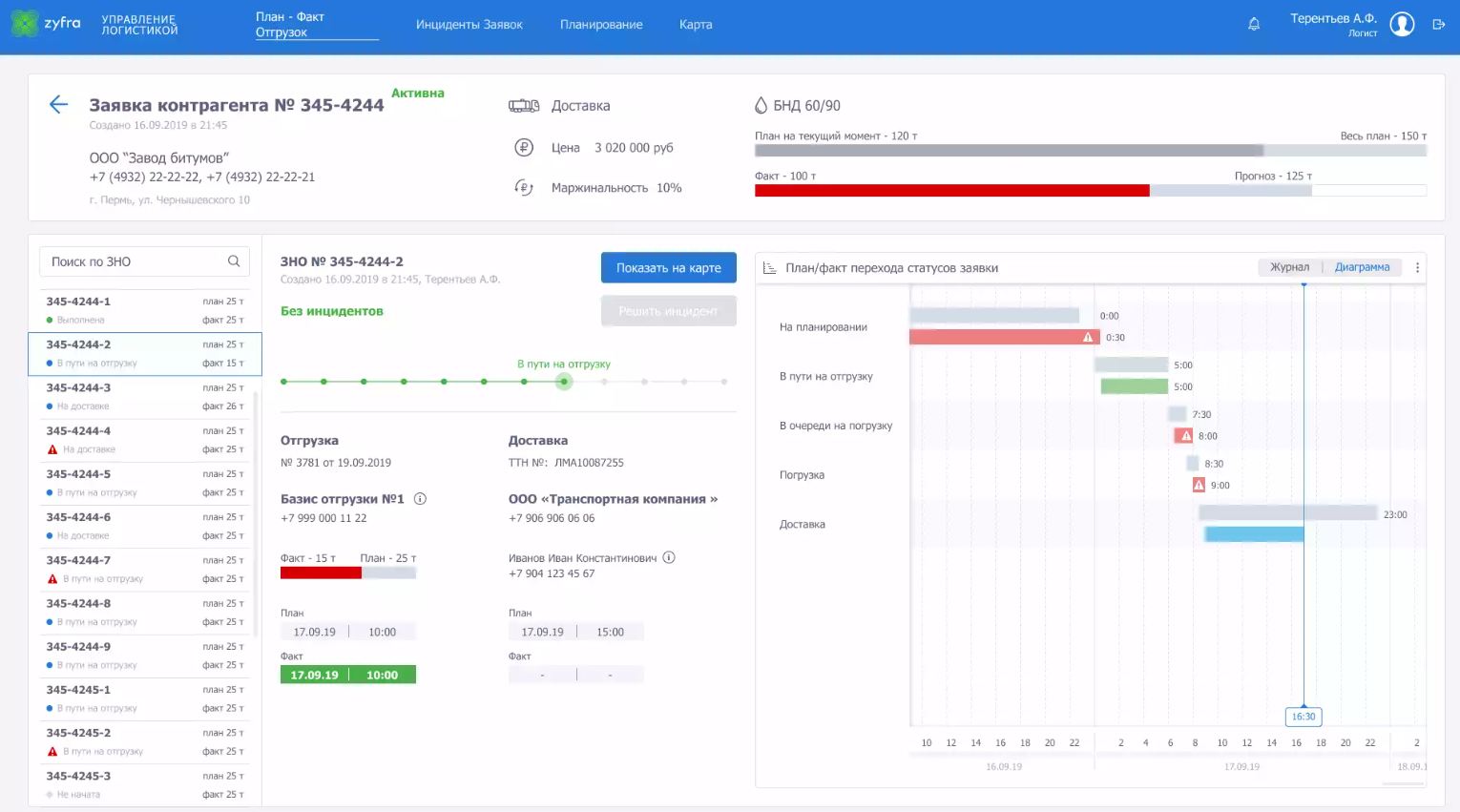Go to the Планирование tab
Screen dimensions: 1460x812
[601, 25]
